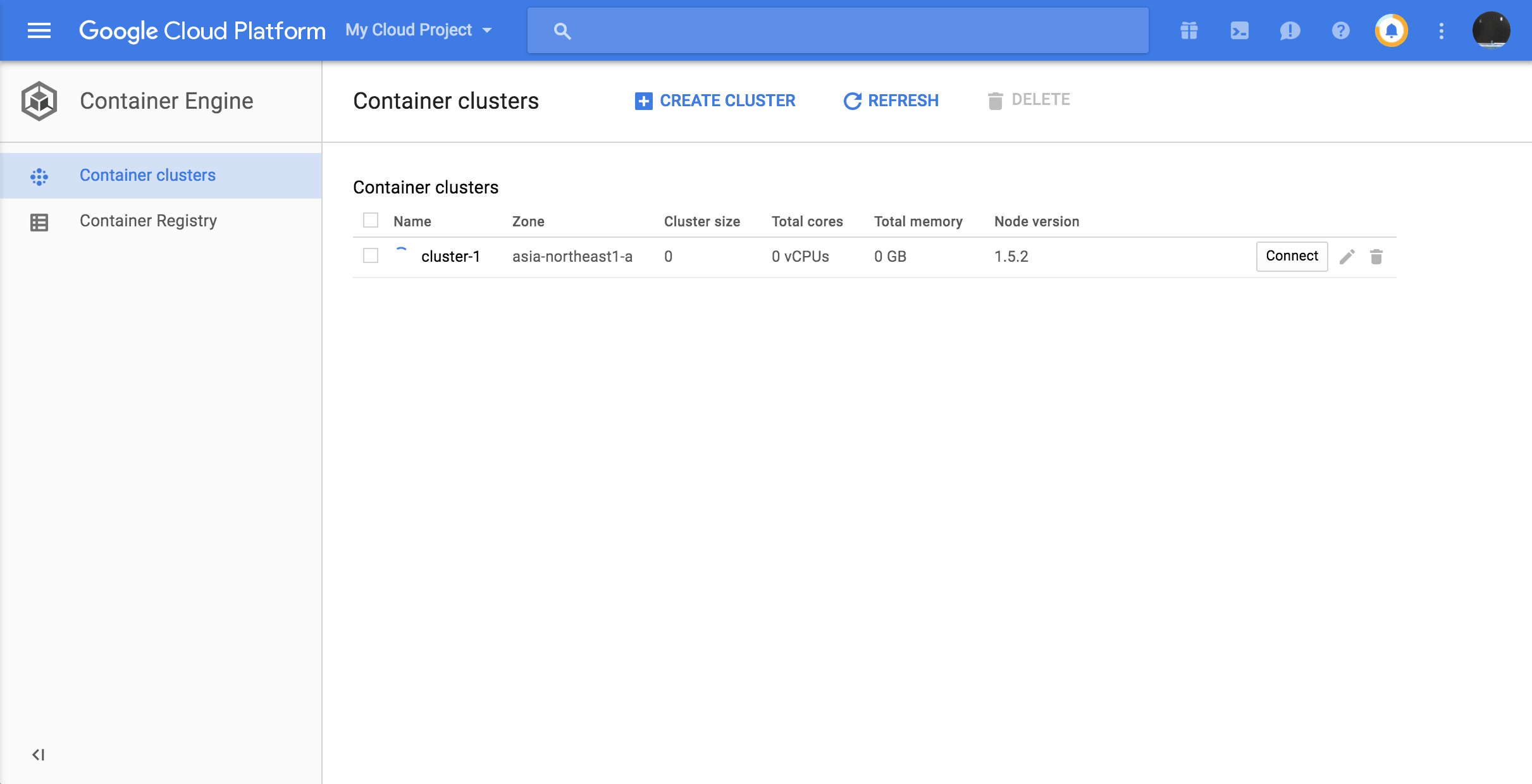Collapse the sidebar with the arrow icon
The height and width of the screenshot is (784, 1532).
(38, 754)
